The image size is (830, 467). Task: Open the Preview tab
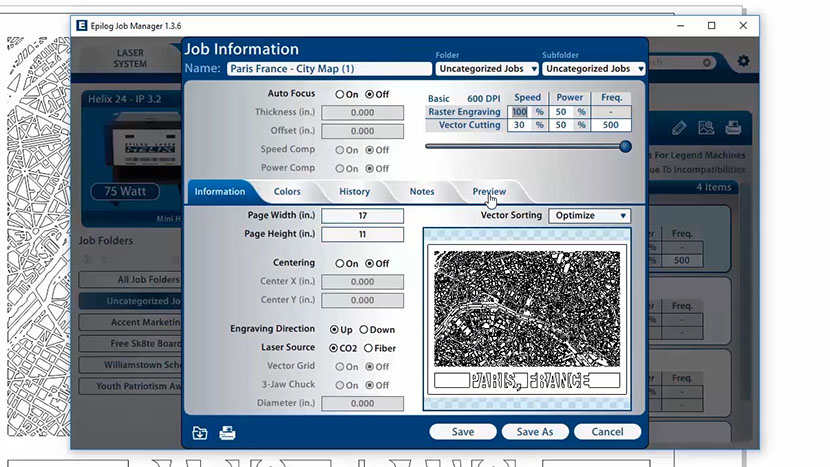click(489, 192)
